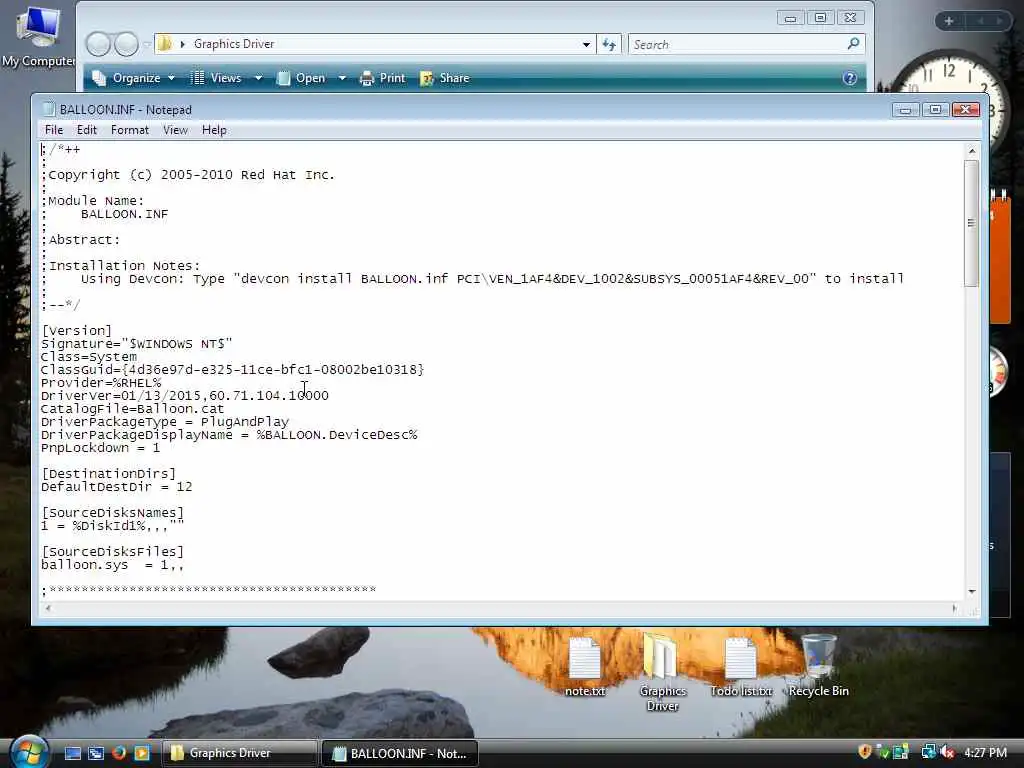Screen dimensions: 1024x768
Task: Click the muted volume tray icon
Action: pos(947,752)
